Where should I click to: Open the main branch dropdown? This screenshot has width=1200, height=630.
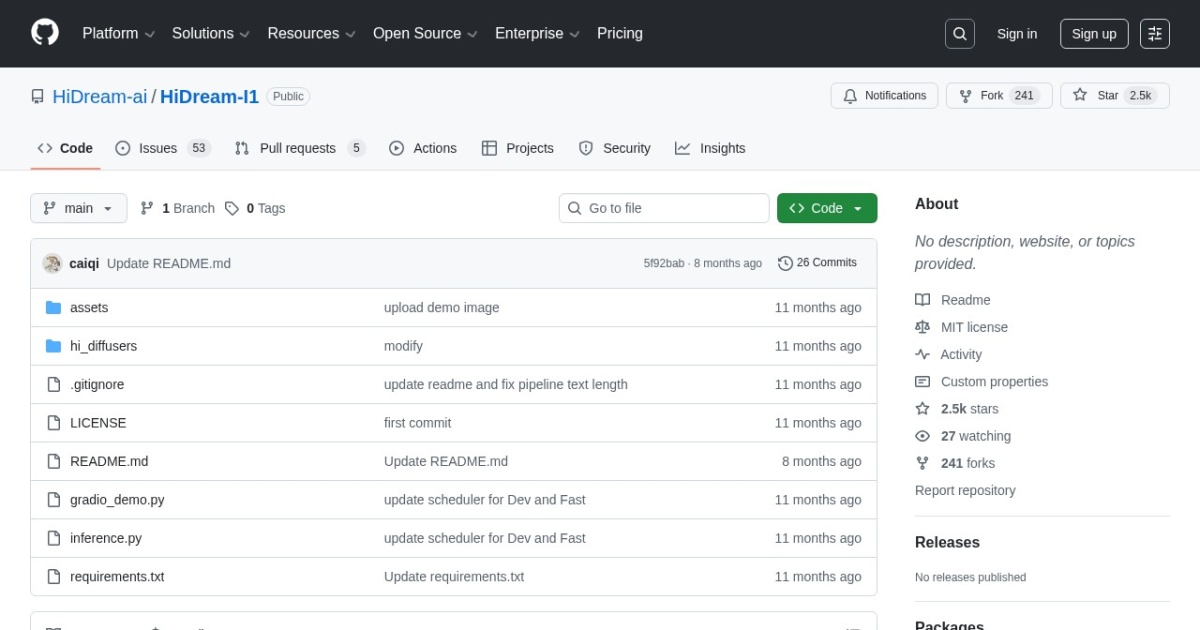[79, 208]
